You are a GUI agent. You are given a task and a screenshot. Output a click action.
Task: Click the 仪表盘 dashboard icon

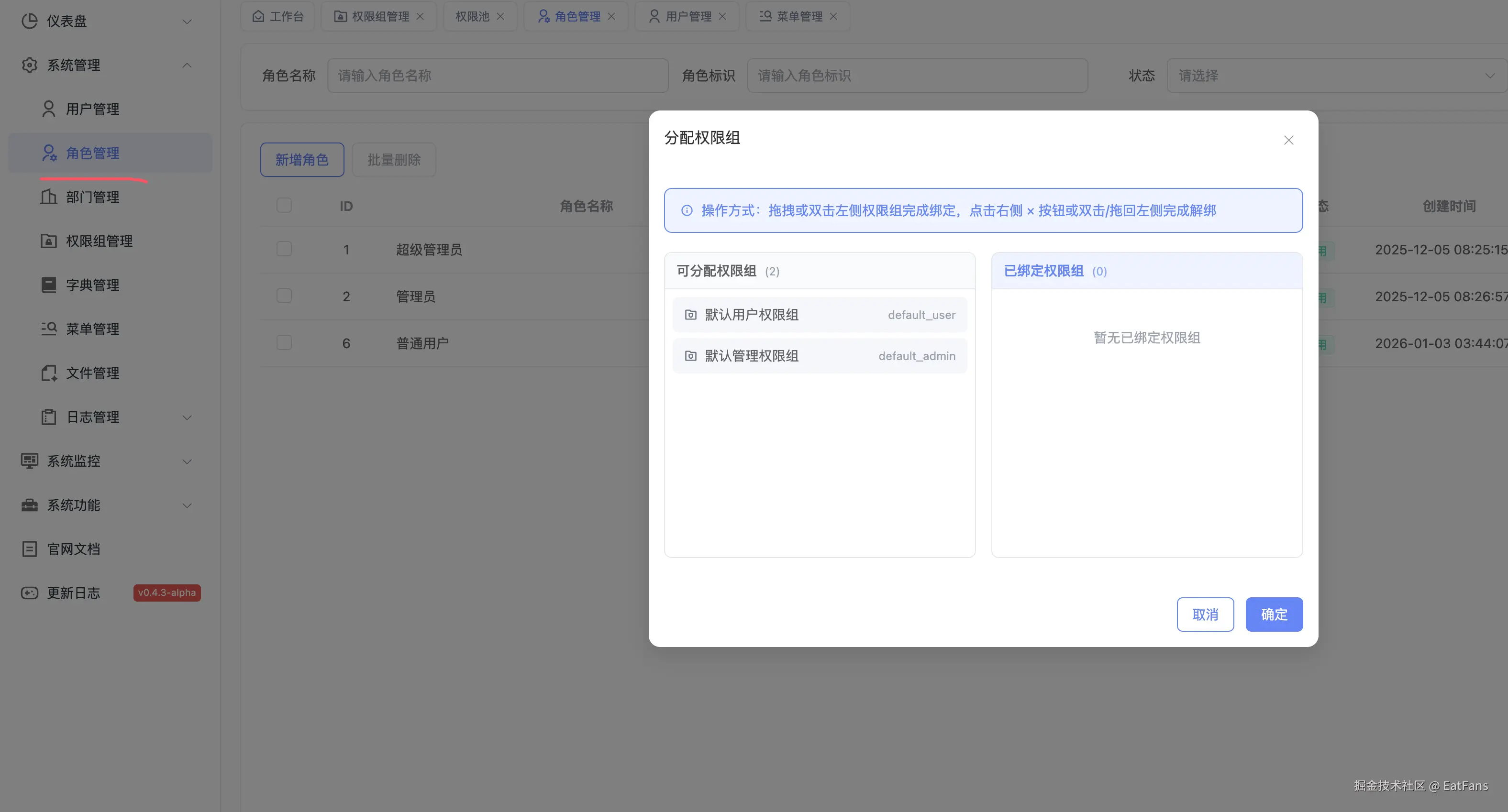(x=29, y=21)
